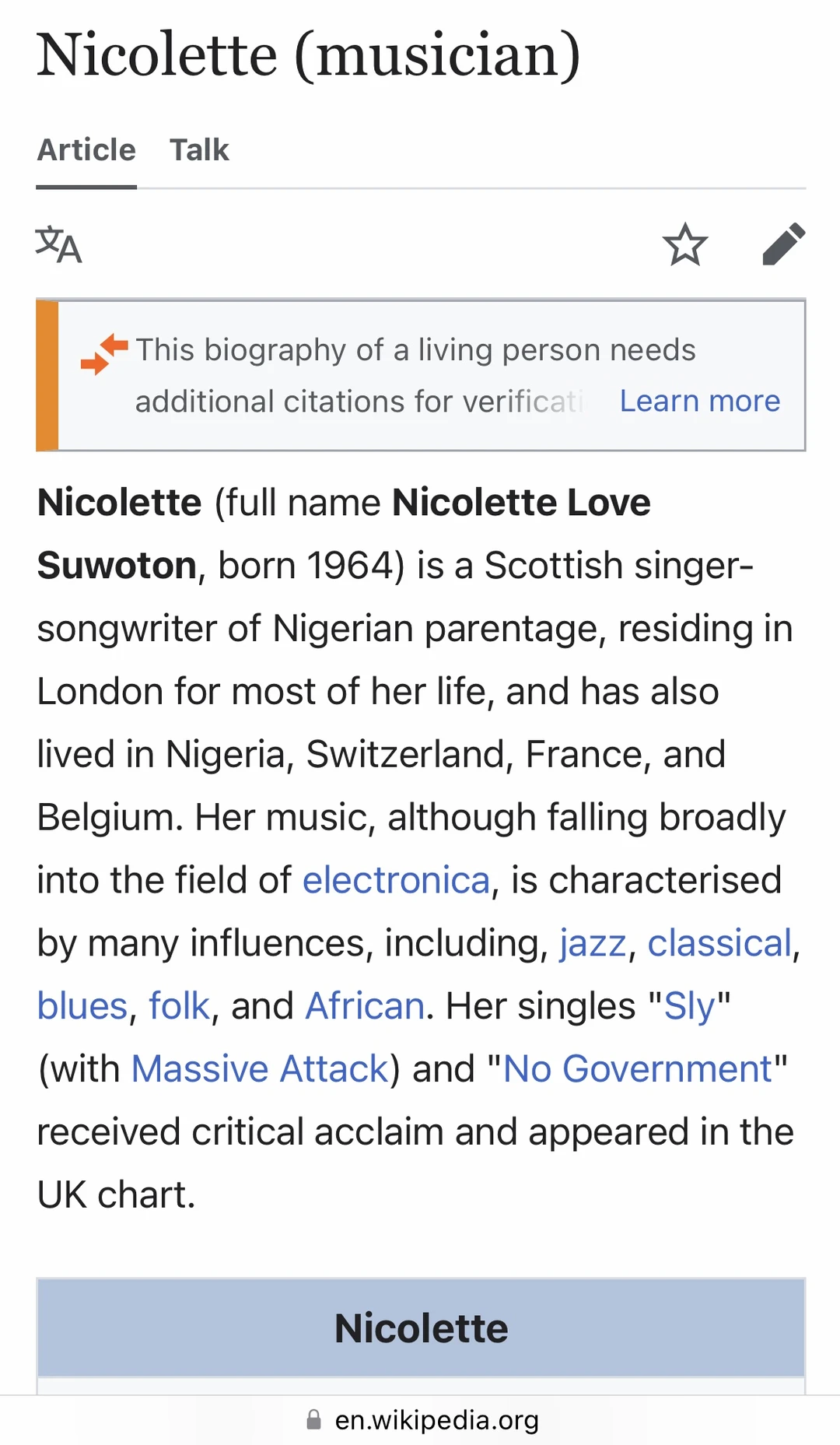Open the folk link
The image size is (840, 1445).
pos(179,1006)
